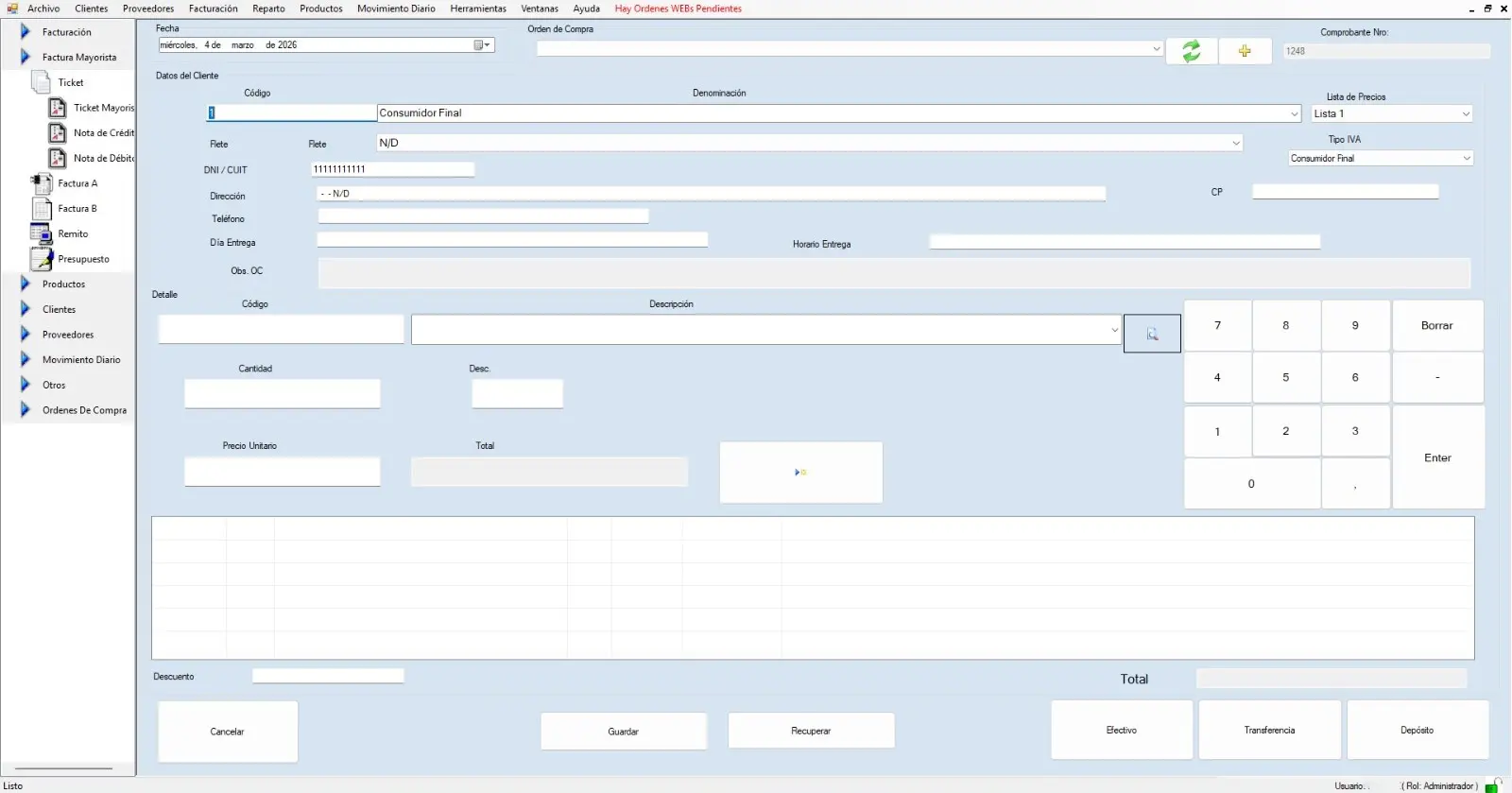Click the yellow plus add icon
The image size is (1512, 793).
pyautogui.click(x=1244, y=51)
